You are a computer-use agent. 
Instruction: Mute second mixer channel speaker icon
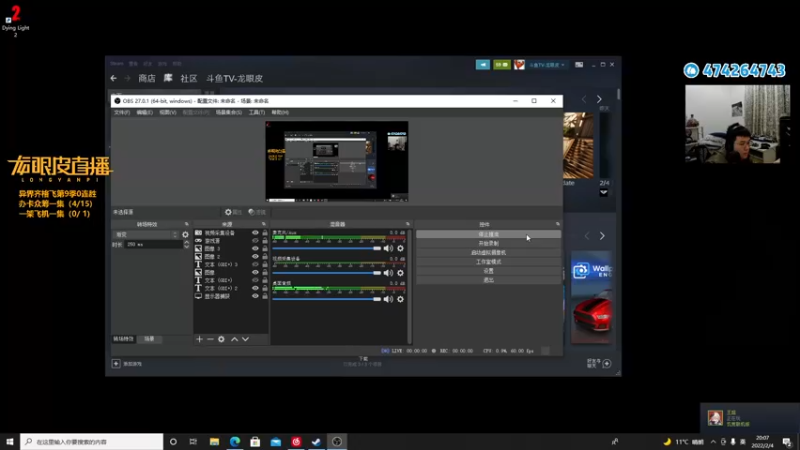[x=388, y=273]
